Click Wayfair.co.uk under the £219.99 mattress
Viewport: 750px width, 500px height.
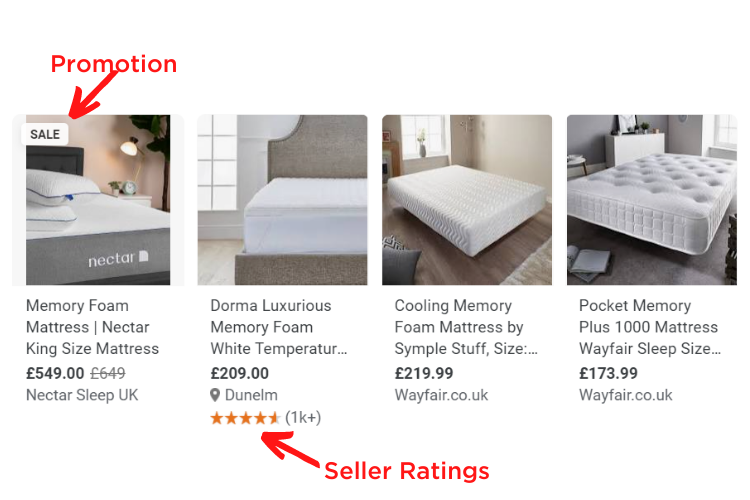pyautogui.click(x=441, y=395)
